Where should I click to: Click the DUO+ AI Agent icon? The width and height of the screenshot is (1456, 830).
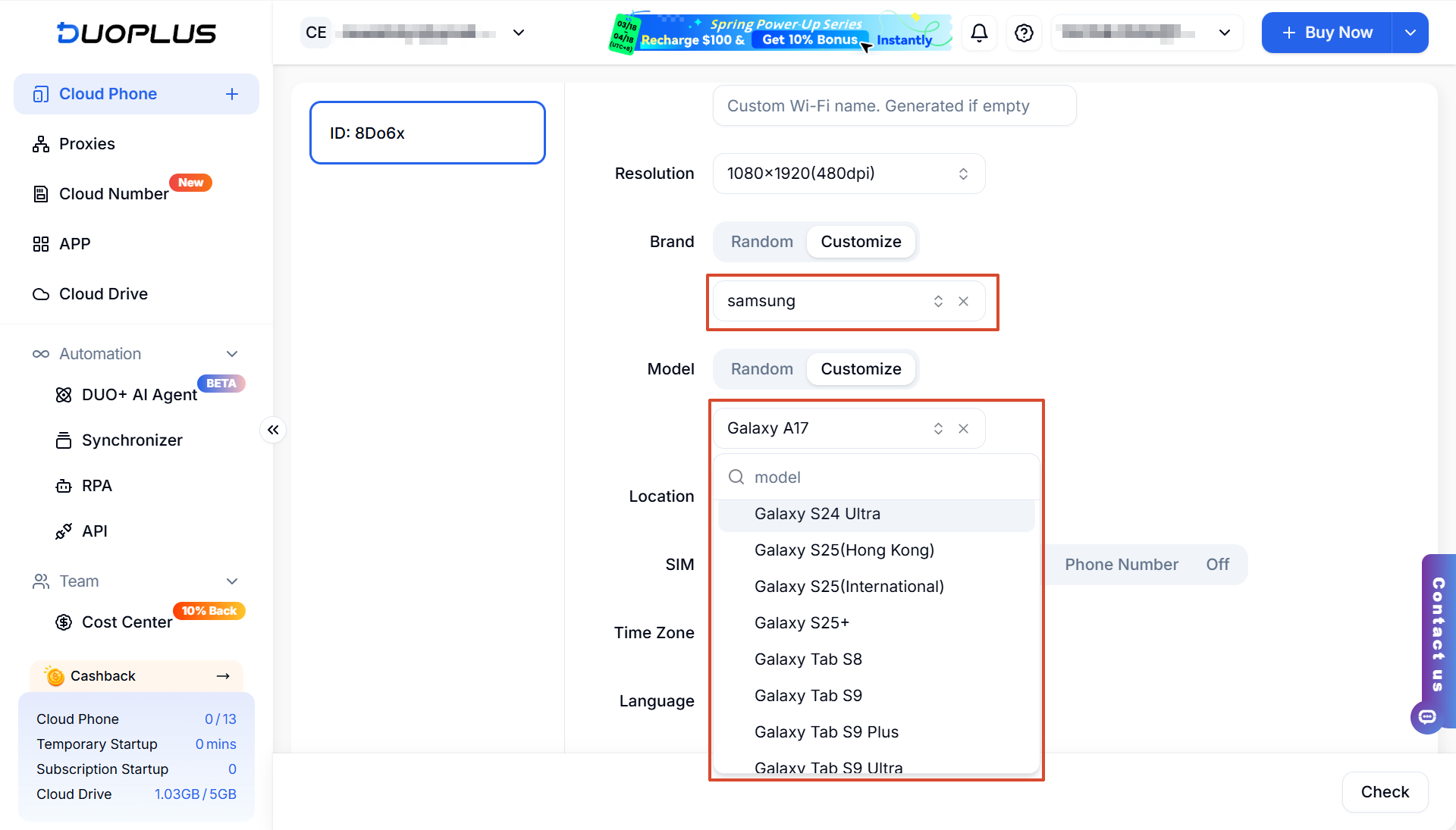click(x=64, y=395)
